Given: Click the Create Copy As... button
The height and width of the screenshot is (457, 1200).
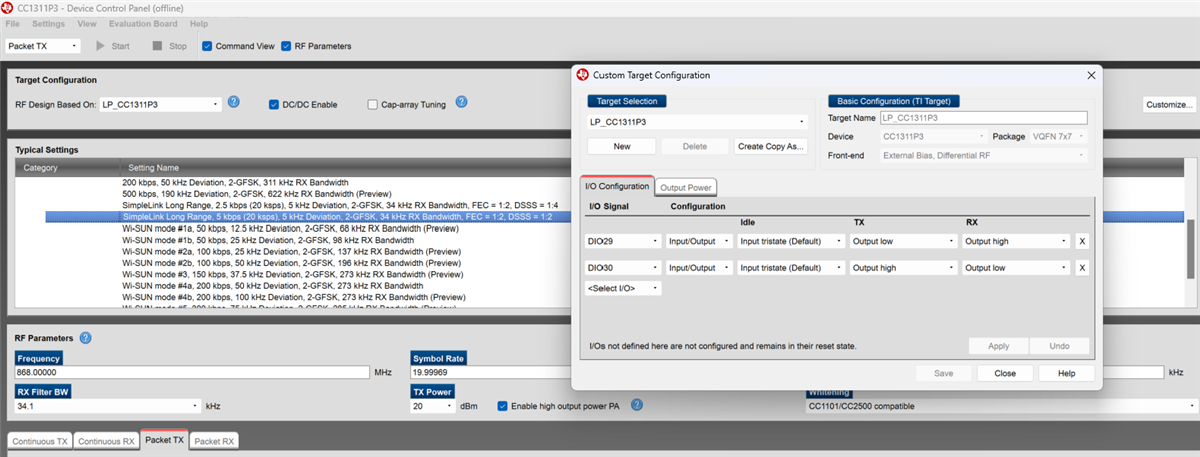Looking at the screenshot, I should pos(771,146).
